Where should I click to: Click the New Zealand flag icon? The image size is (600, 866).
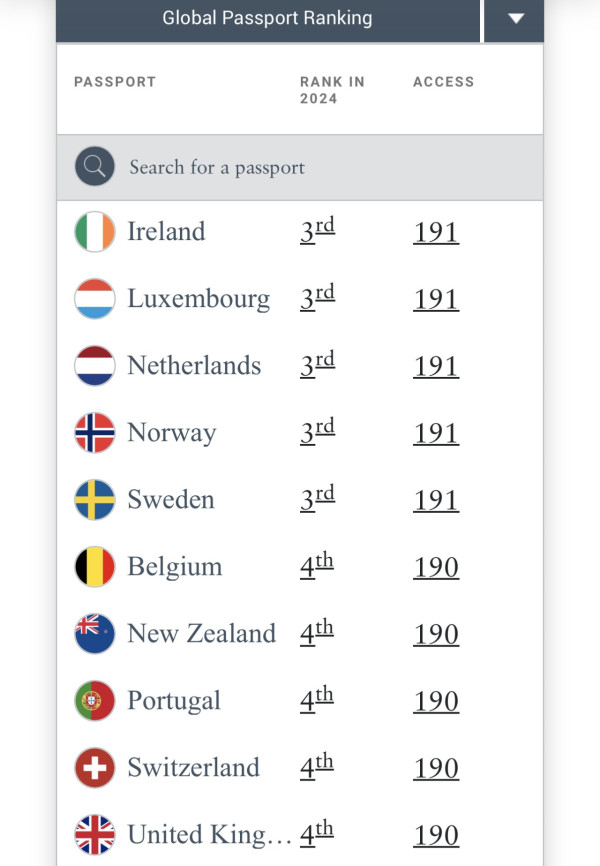point(95,634)
